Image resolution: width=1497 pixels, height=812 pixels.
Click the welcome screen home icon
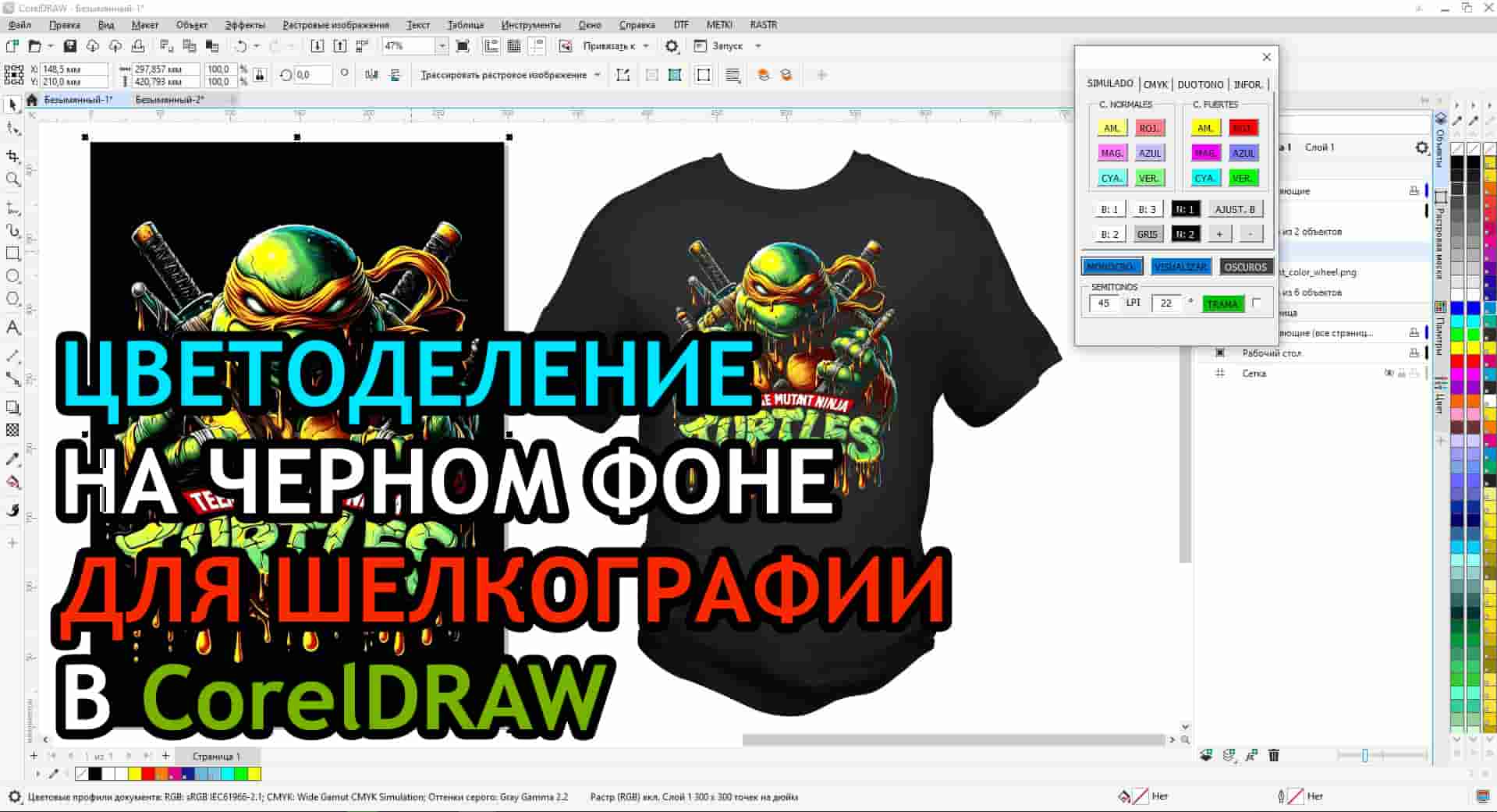32,100
